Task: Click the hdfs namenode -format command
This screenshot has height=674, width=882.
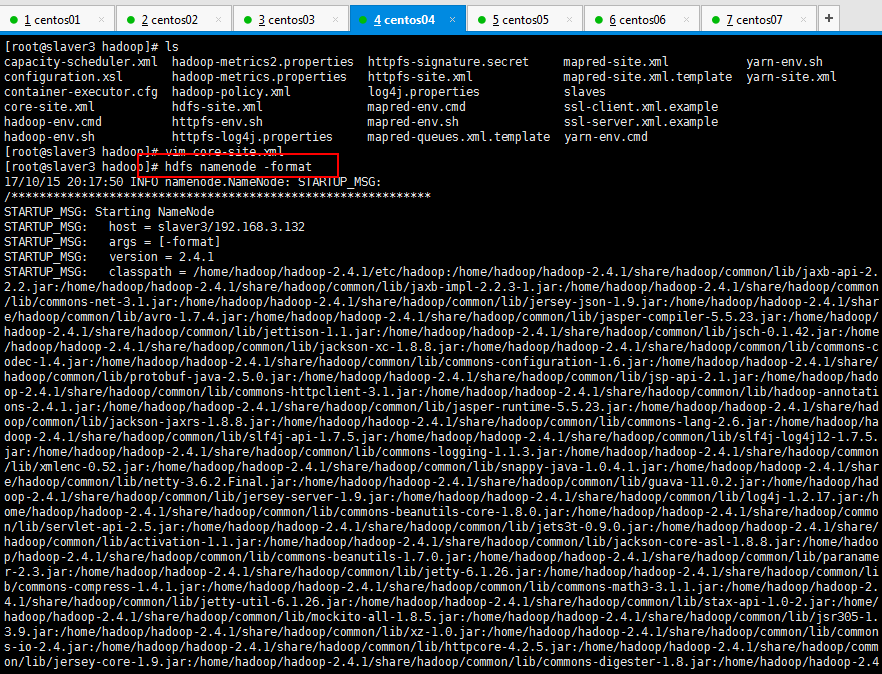Action: (x=238, y=167)
